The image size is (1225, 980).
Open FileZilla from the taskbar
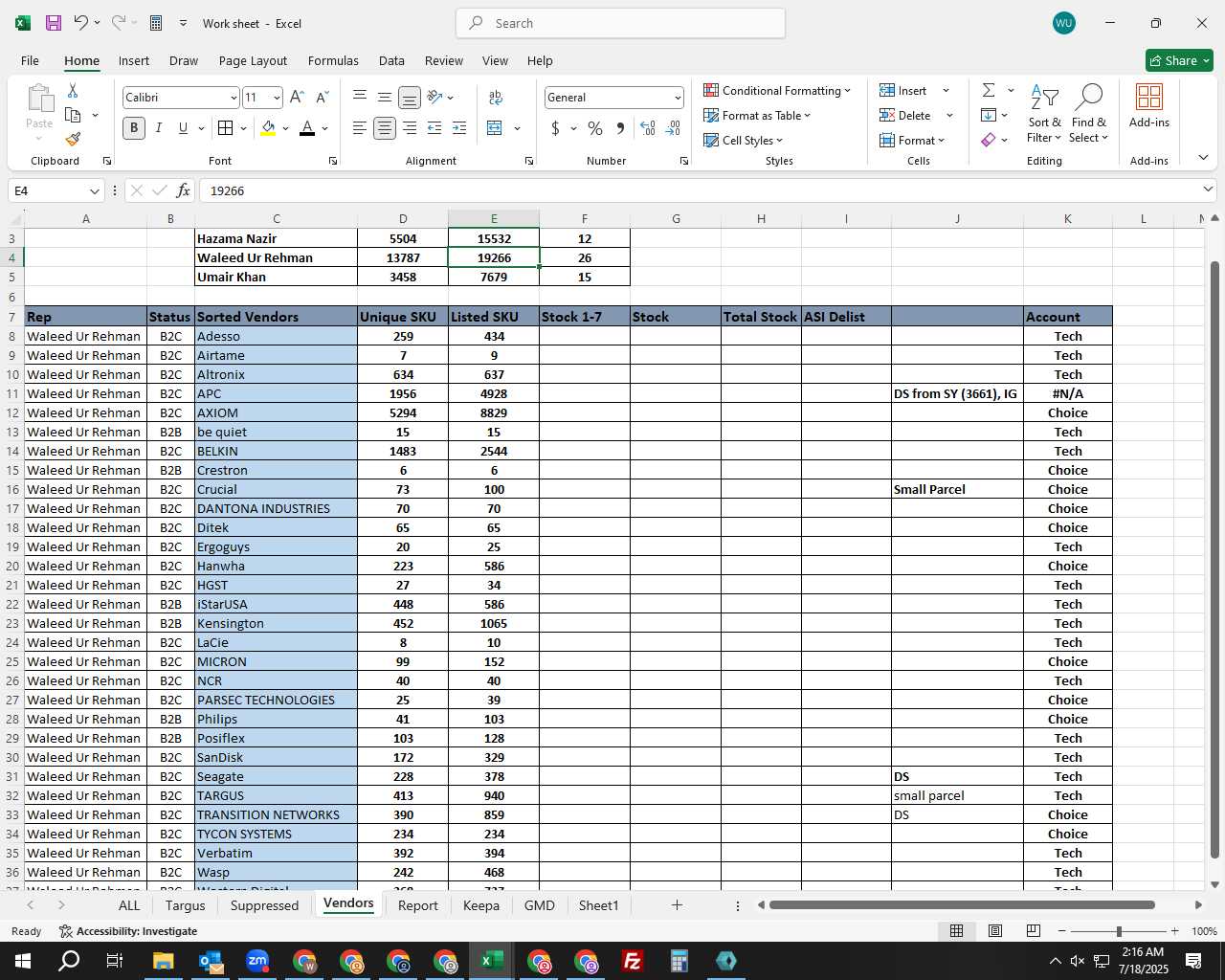(632, 961)
